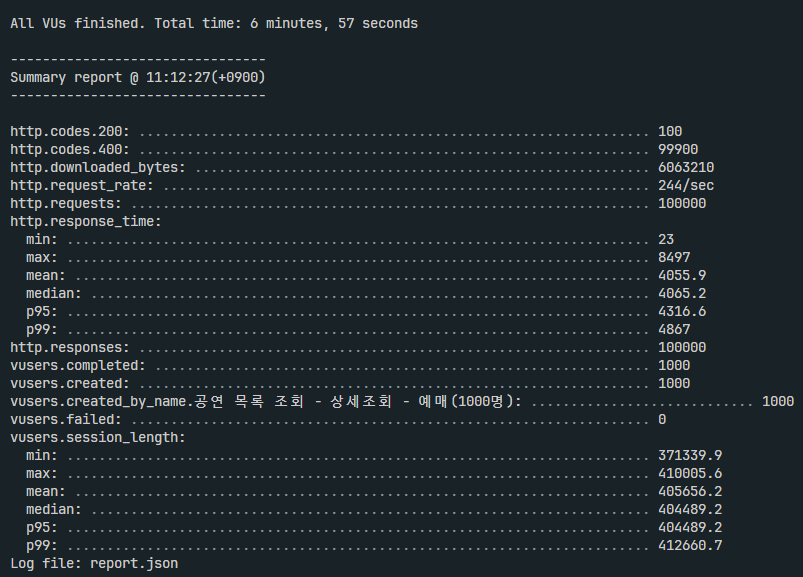Click the vusers.created: label
The height and width of the screenshot is (577, 803).
(x=70, y=383)
